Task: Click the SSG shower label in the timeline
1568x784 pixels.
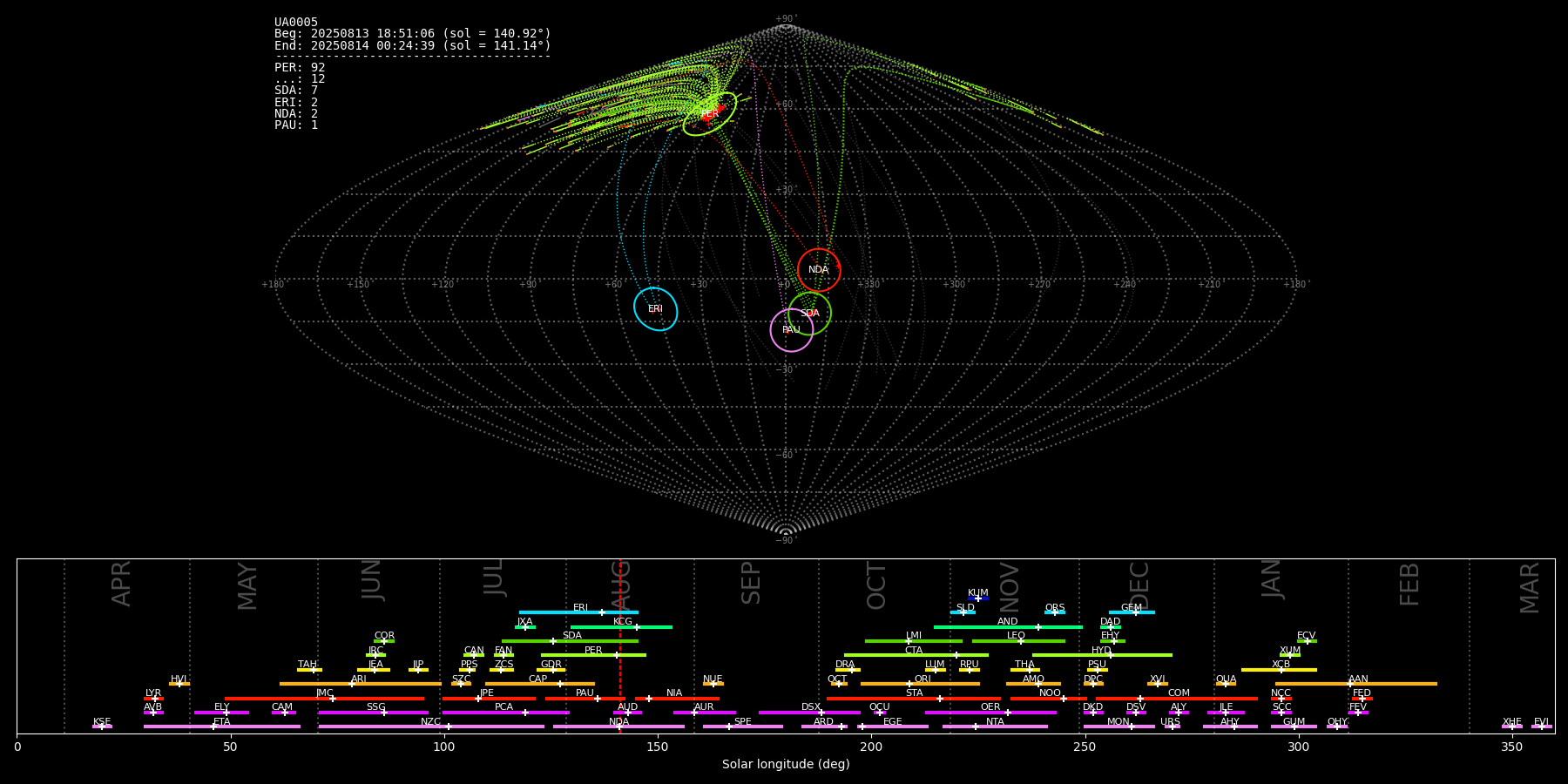Action: coord(376,707)
